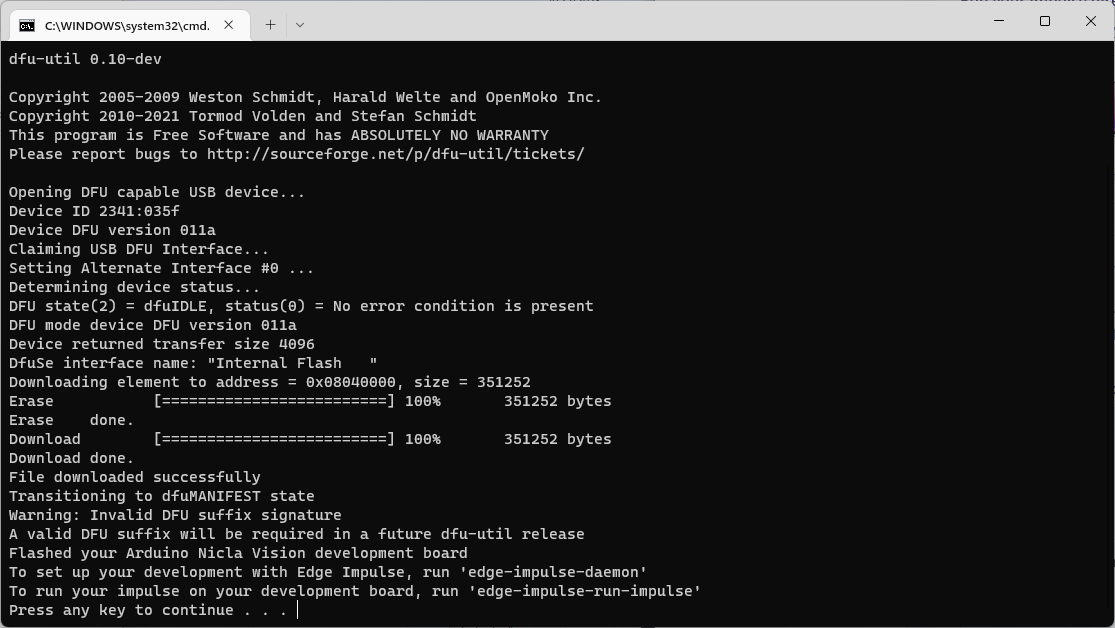The image size is (1115, 628).
Task: Click the 'edge-impulse-run-impulse' command text
Action: 585,592
